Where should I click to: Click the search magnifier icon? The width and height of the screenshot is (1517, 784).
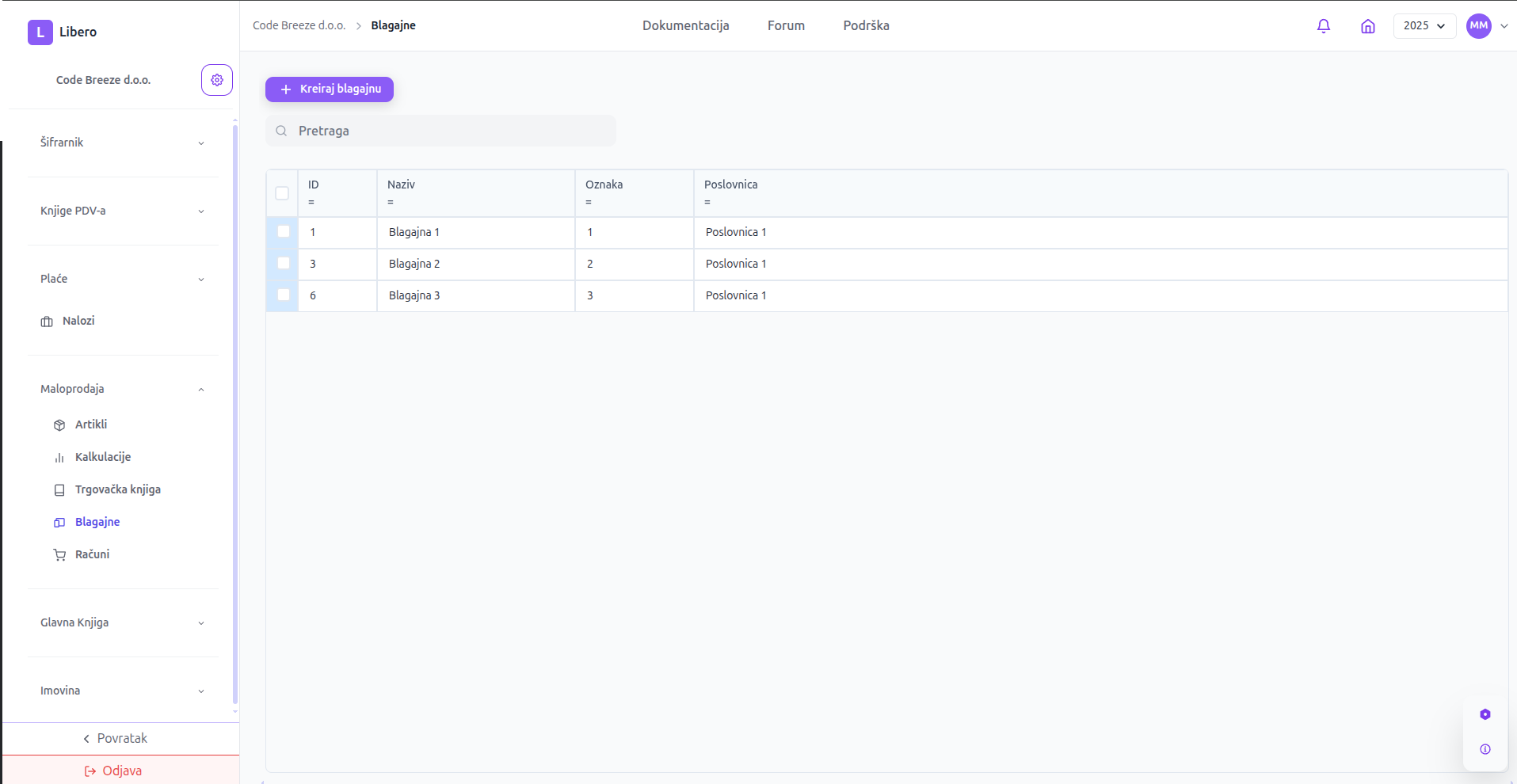click(281, 131)
